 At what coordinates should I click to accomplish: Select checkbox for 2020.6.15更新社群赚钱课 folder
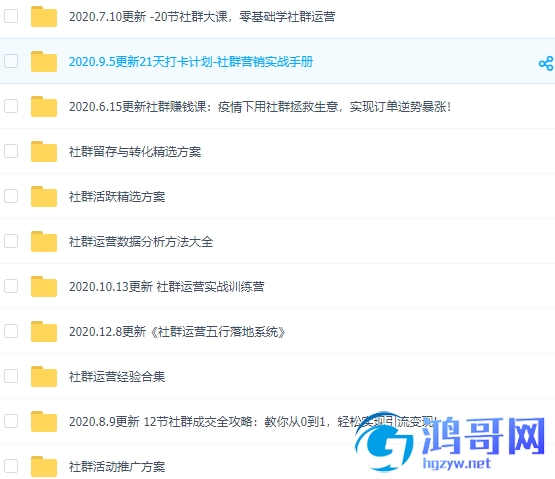pyautogui.click(x=11, y=106)
